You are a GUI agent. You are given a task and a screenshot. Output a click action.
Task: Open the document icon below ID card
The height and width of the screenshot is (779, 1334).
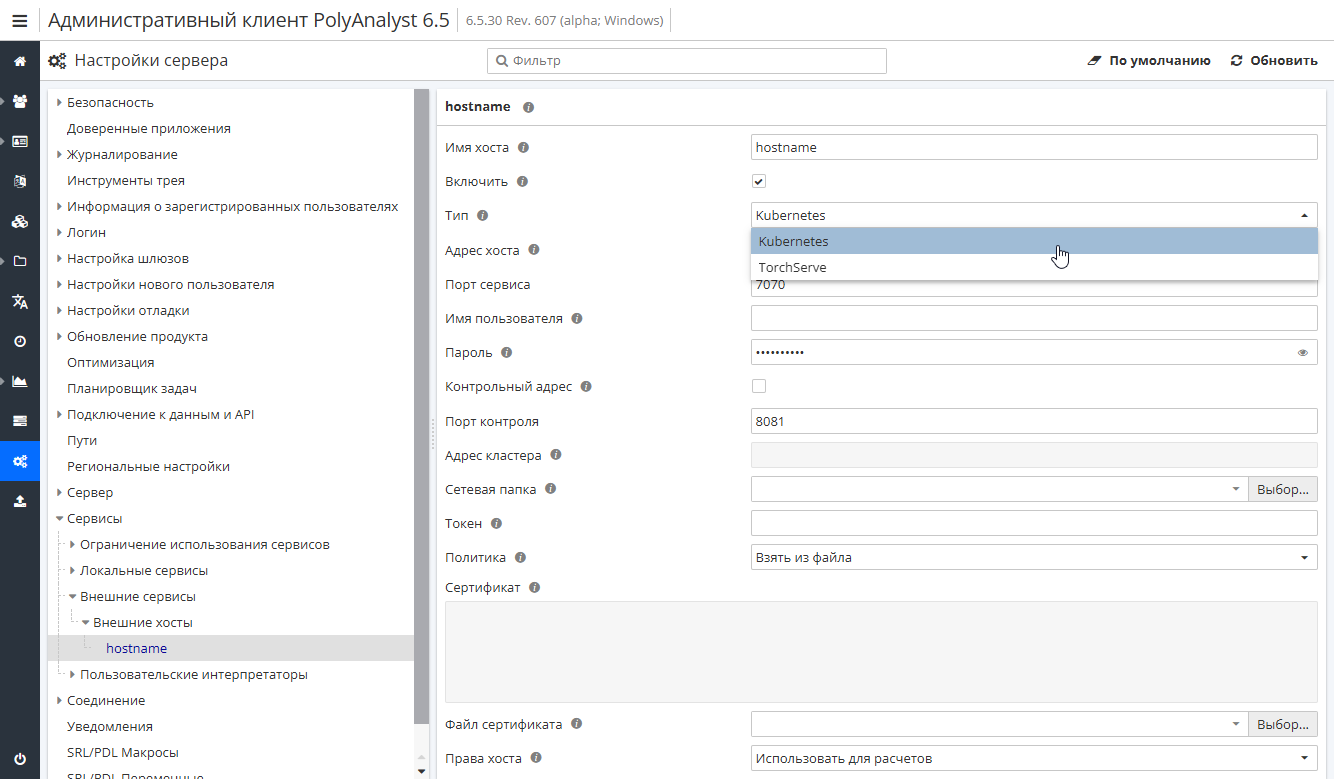click(20, 181)
